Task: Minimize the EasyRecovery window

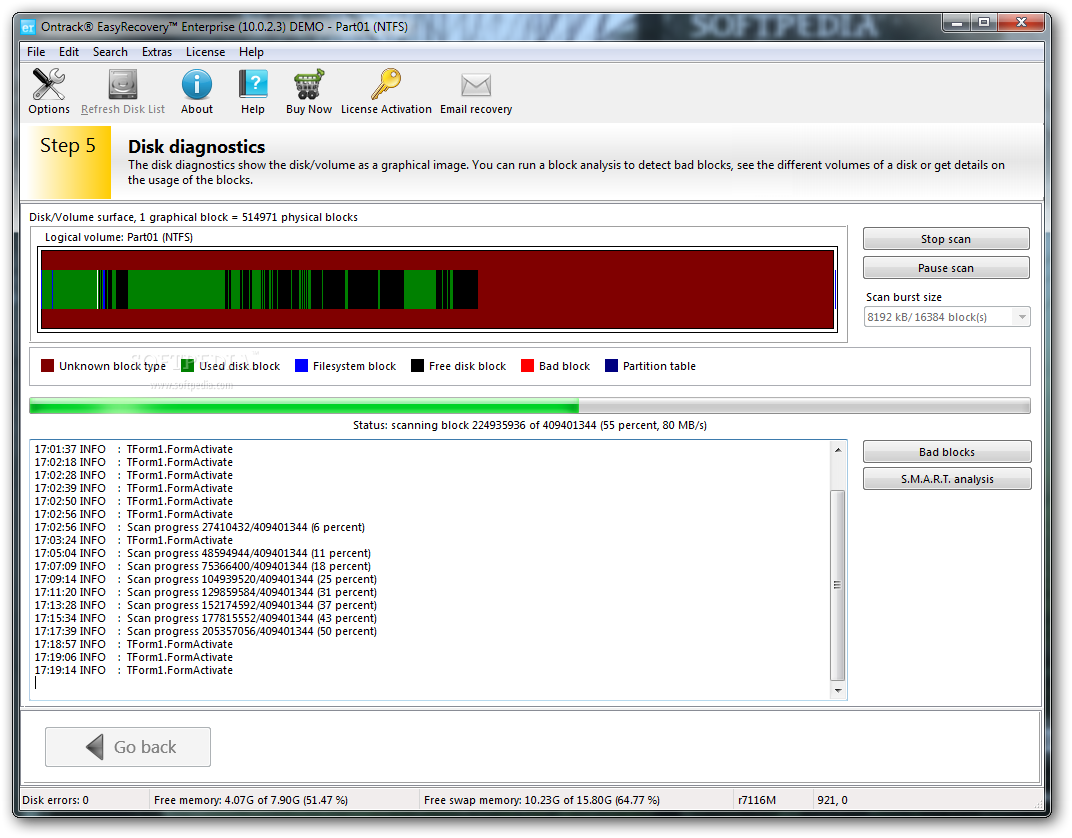Action: coord(956,23)
